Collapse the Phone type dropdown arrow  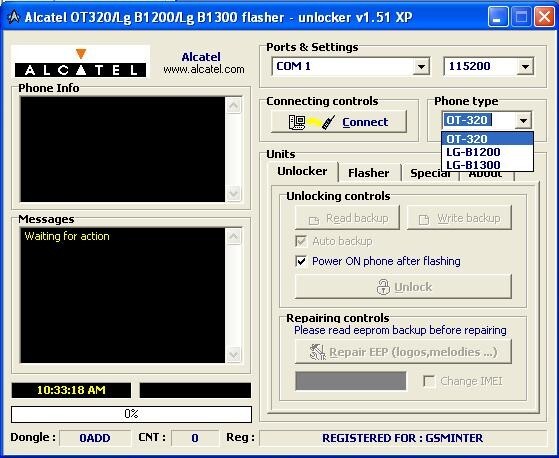point(523,120)
